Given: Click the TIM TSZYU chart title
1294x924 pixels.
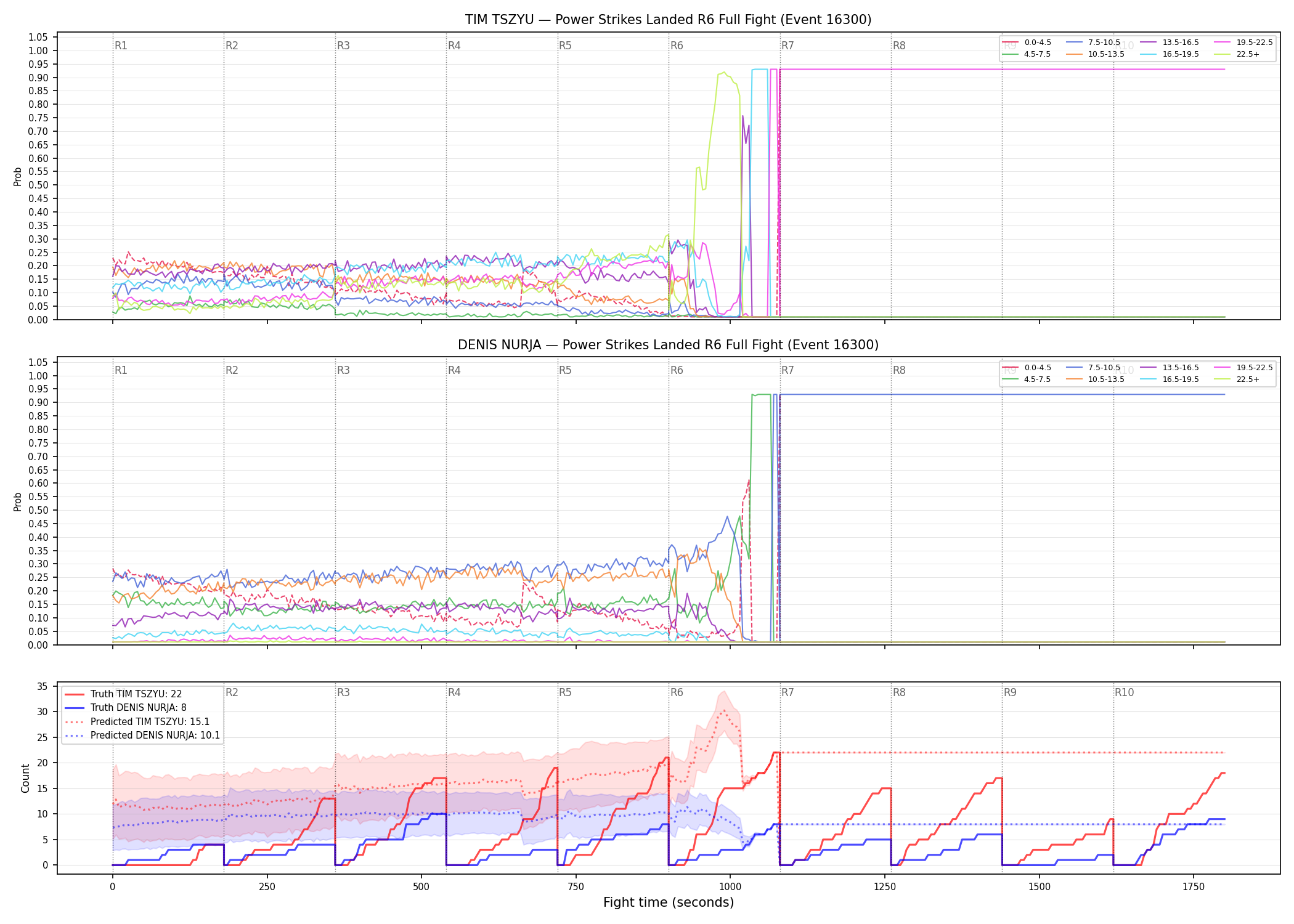Looking at the screenshot, I should [x=668, y=20].
